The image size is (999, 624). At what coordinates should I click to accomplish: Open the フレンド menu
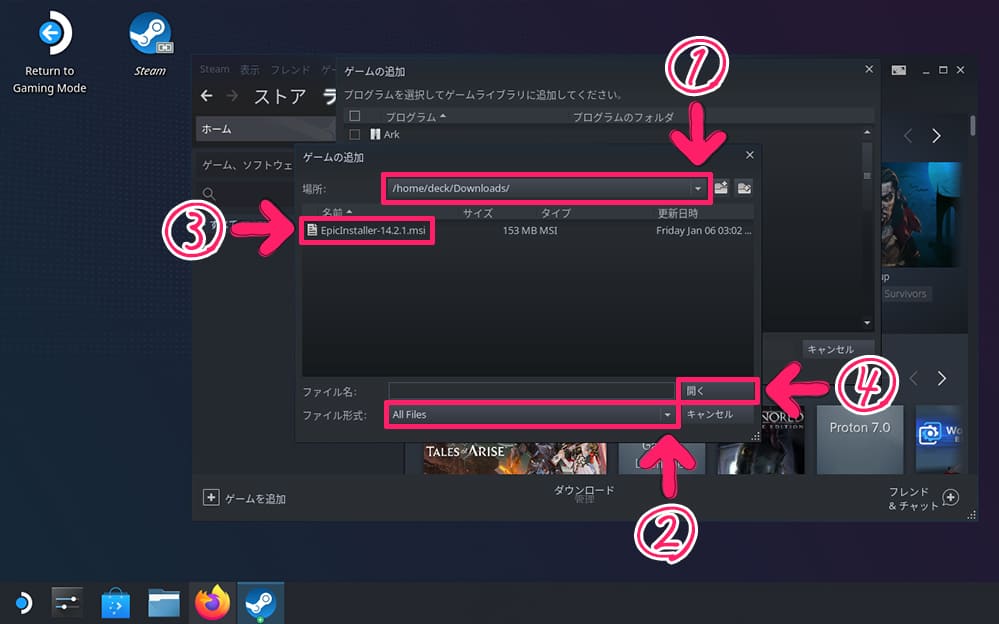(x=291, y=69)
